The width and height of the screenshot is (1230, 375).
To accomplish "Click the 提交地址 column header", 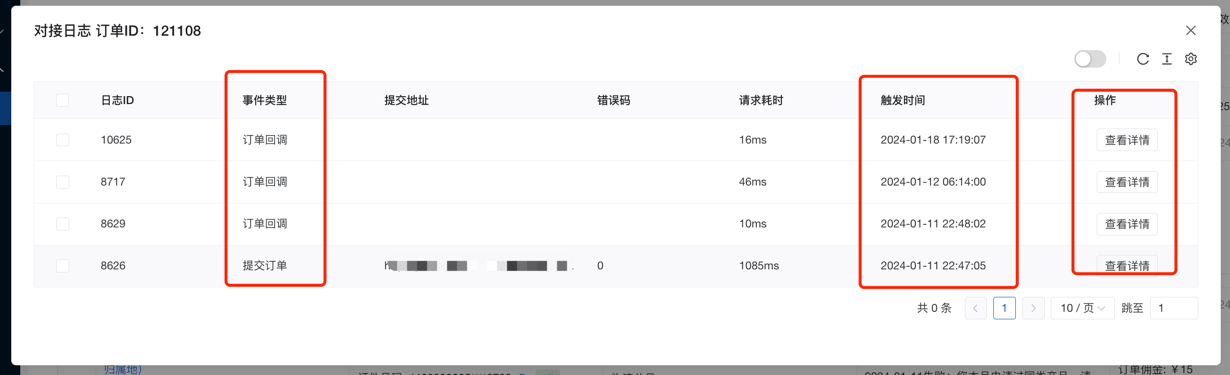I will point(407,100).
